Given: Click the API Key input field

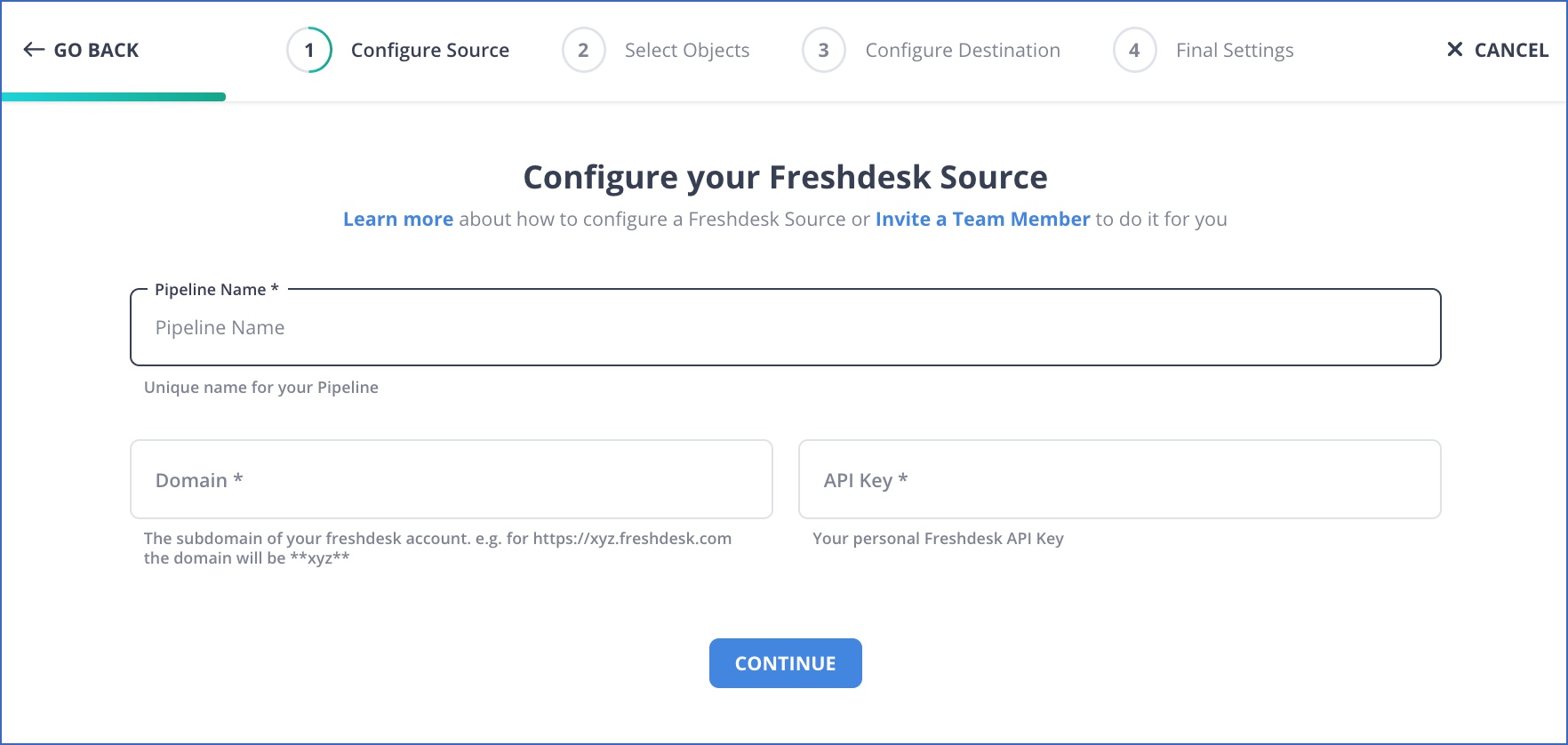Looking at the screenshot, I should [1119, 479].
